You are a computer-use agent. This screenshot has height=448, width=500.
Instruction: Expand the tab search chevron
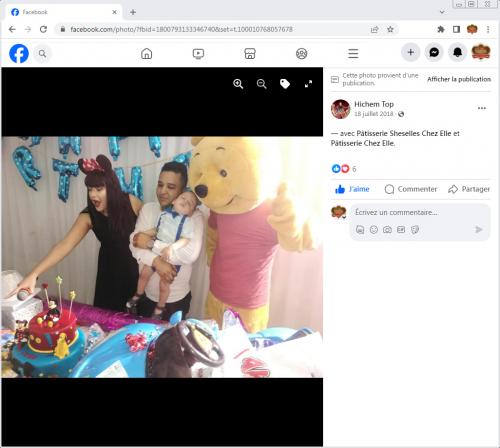point(442,12)
